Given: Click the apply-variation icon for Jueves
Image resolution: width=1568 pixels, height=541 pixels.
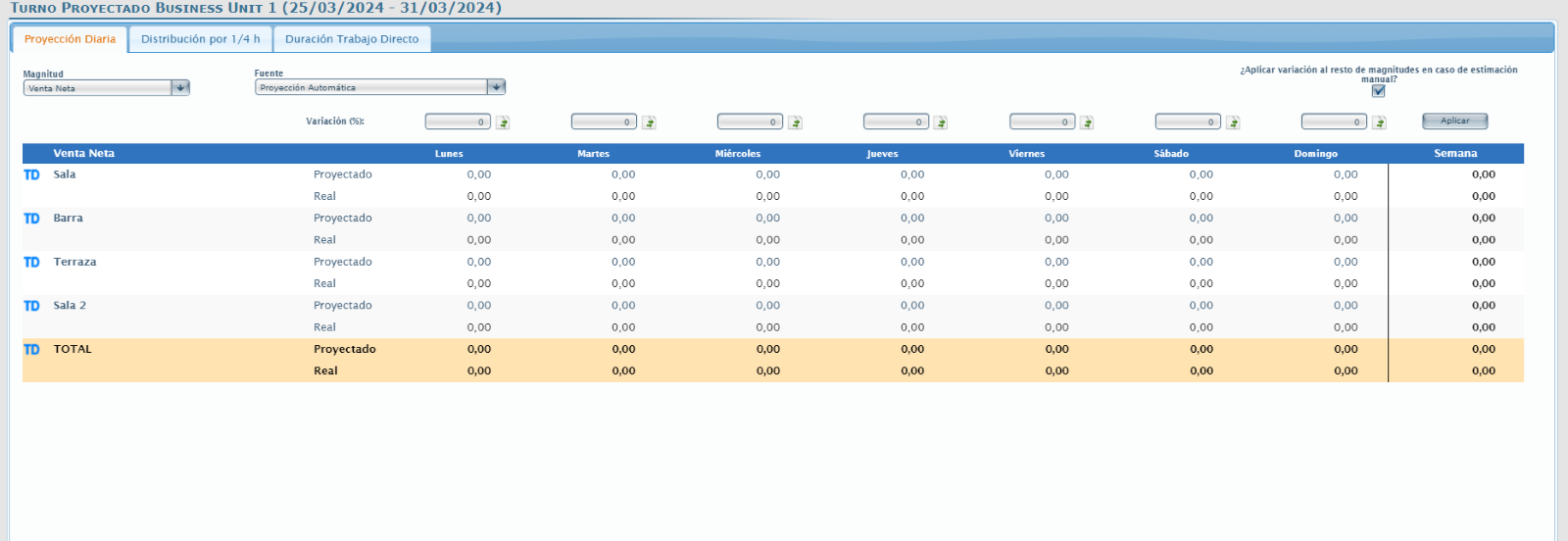Looking at the screenshot, I should pos(941,123).
